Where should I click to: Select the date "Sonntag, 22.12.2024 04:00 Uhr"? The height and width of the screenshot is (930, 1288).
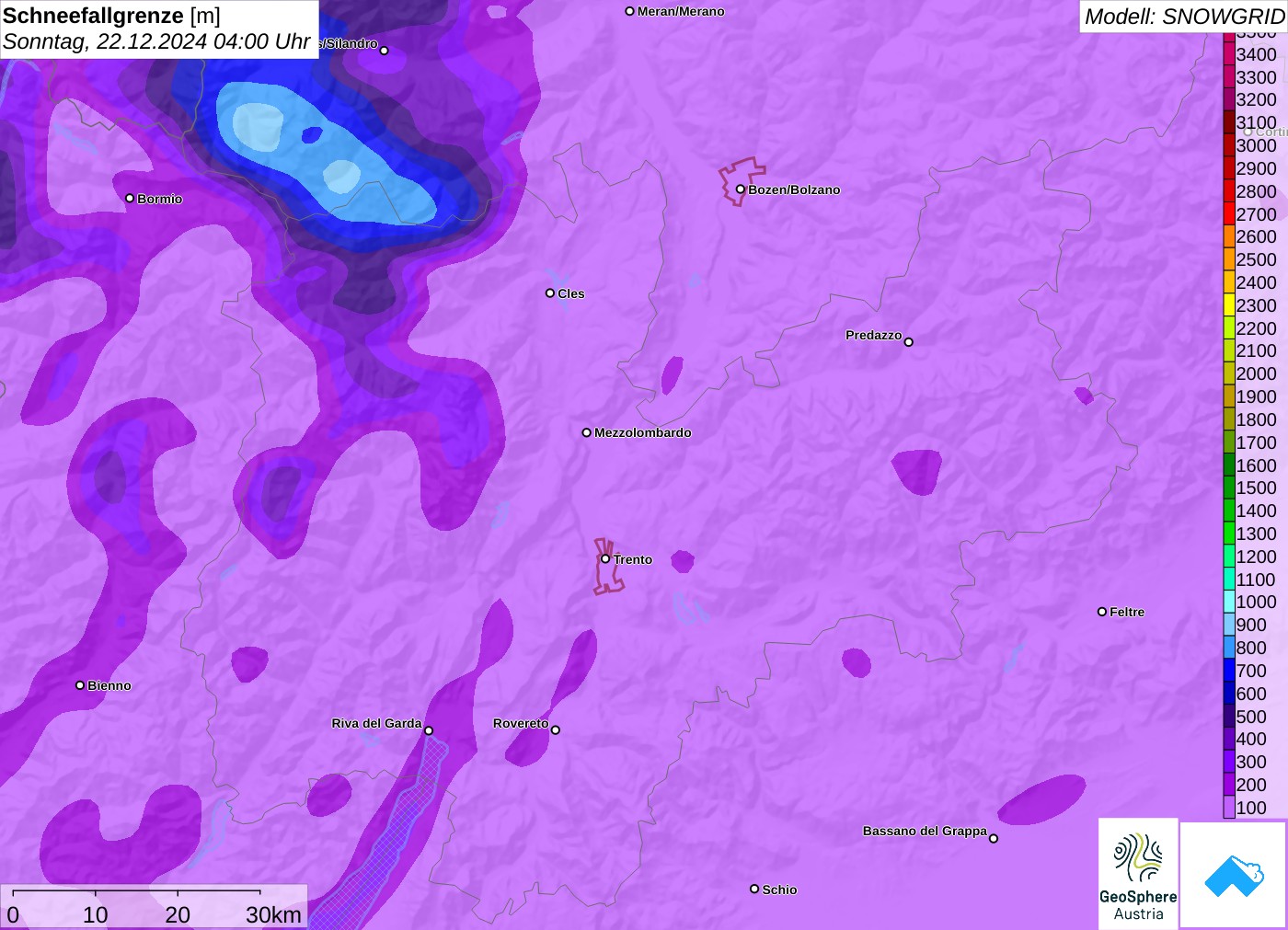[x=156, y=41]
